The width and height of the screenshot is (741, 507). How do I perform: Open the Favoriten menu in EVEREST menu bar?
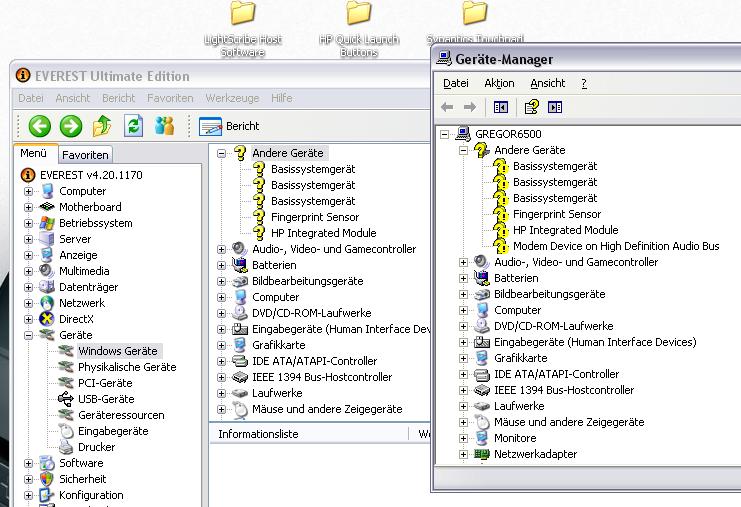coord(170,98)
